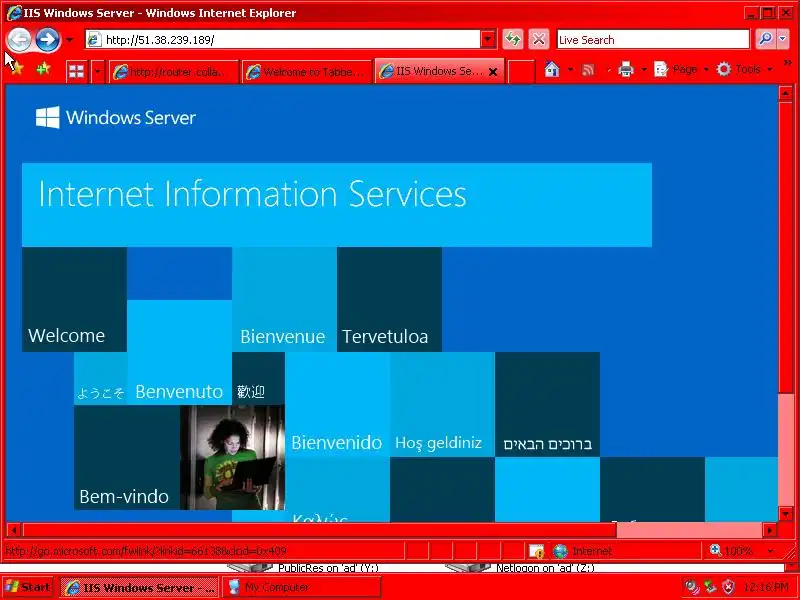The width and height of the screenshot is (800, 600).
Task: Click the Windows Server logo
Action: 116,117
